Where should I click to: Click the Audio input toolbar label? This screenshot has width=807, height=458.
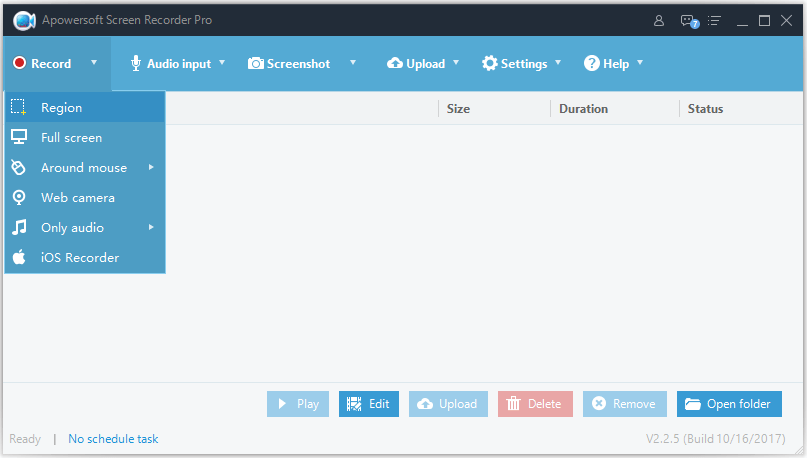pos(179,64)
